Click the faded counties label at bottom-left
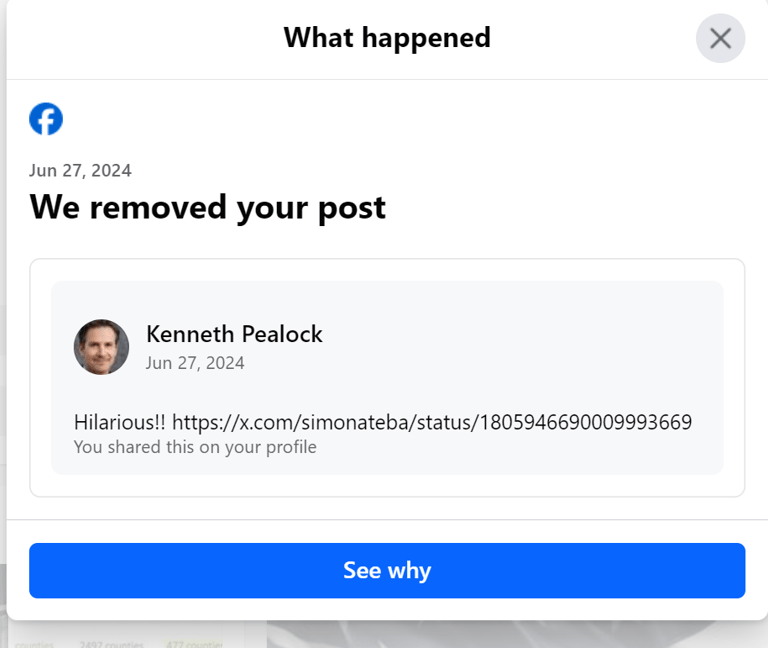768x648 pixels. click(x=34, y=644)
